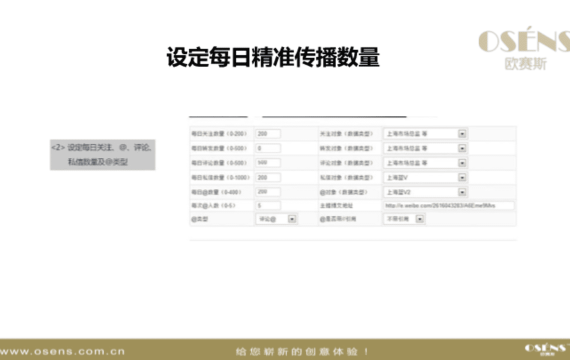Click the 每日评论数量 input box
Image resolution: width=570 pixels, height=360 pixels.
click(268, 163)
